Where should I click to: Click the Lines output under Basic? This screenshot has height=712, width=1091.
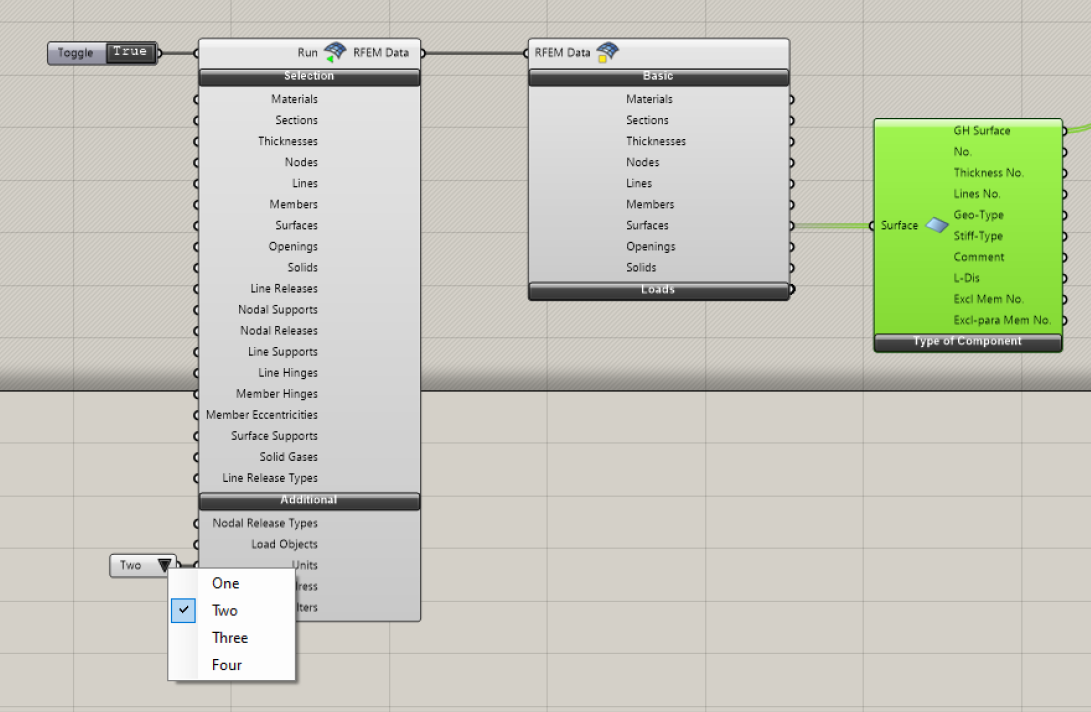click(639, 184)
